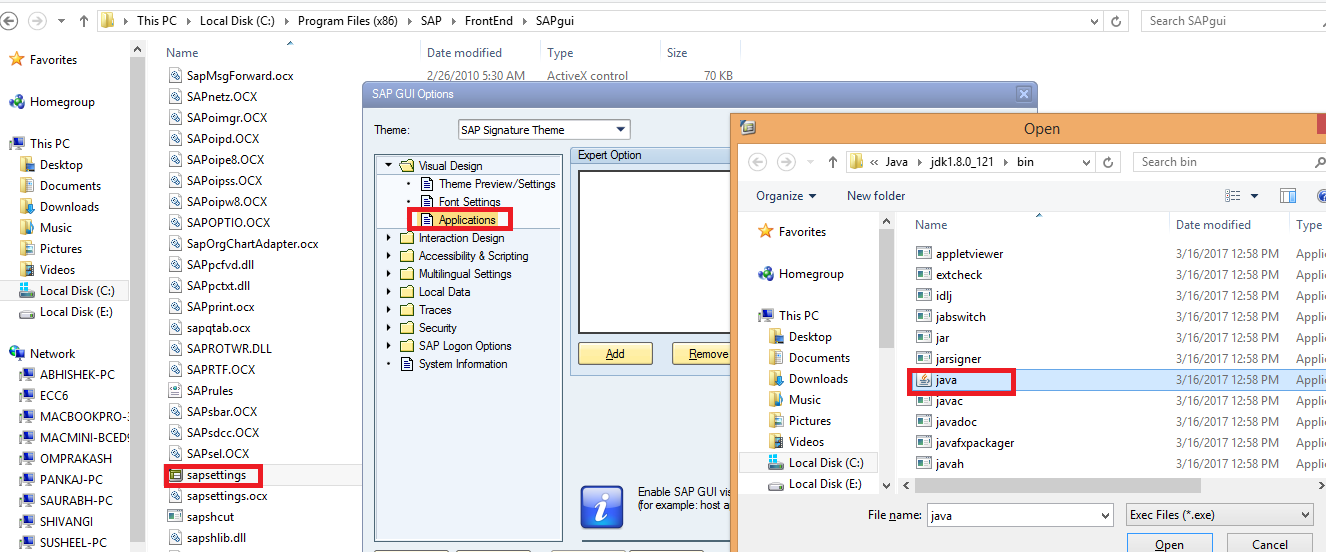Click the File name input field
The width and height of the screenshot is (1326, 552).
1012,515
